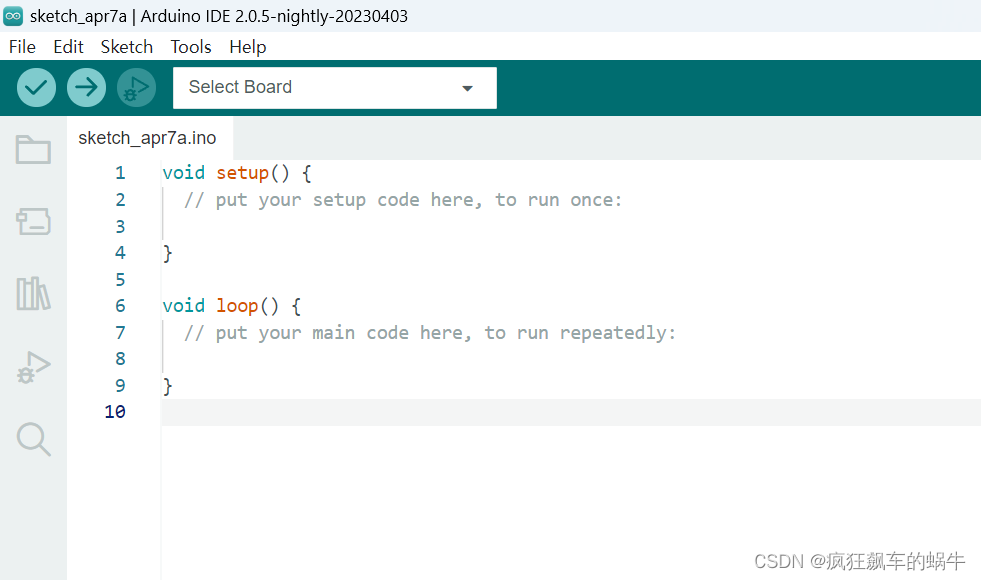
Task: Click the Upload arrow button
Action: pos(86,88)
